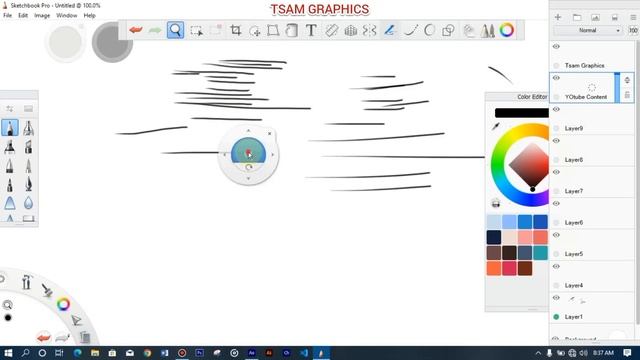
Task: Open the Brush Library icon in toolbar
Action: (487, 30)
